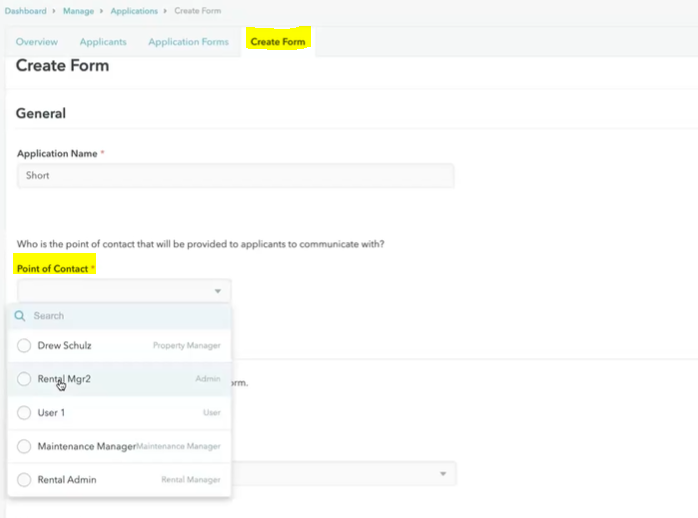Select the highlighted Create Form tab

pyautogui.click(x=279, y=42)
